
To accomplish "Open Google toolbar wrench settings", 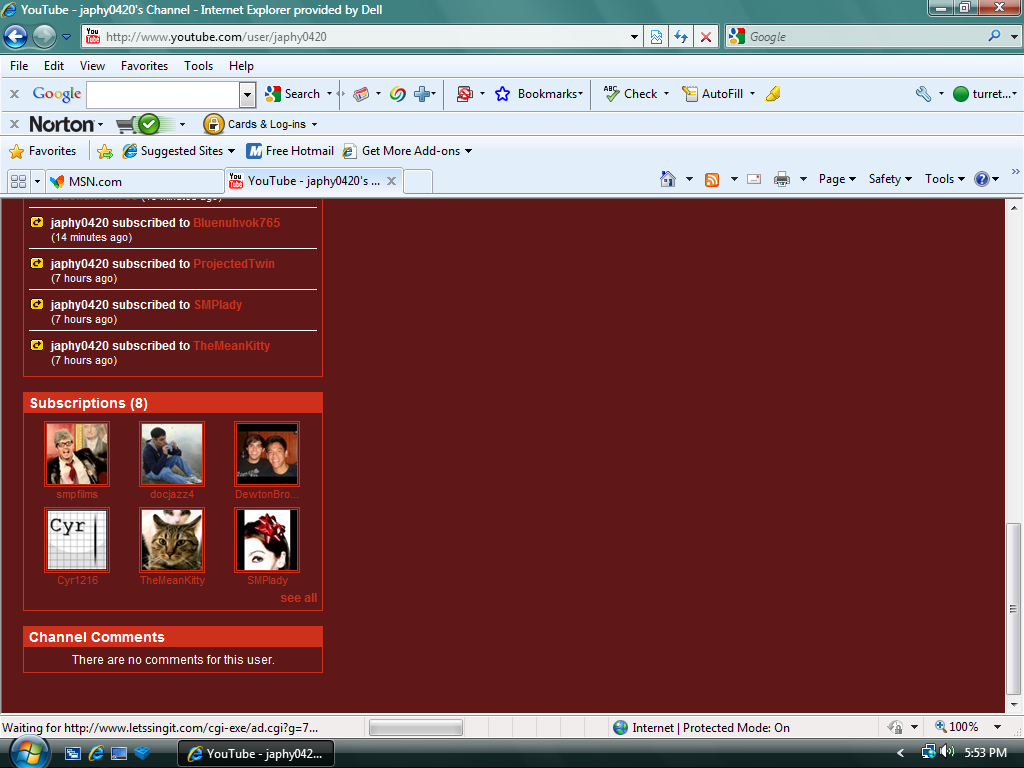I will 923,94.
